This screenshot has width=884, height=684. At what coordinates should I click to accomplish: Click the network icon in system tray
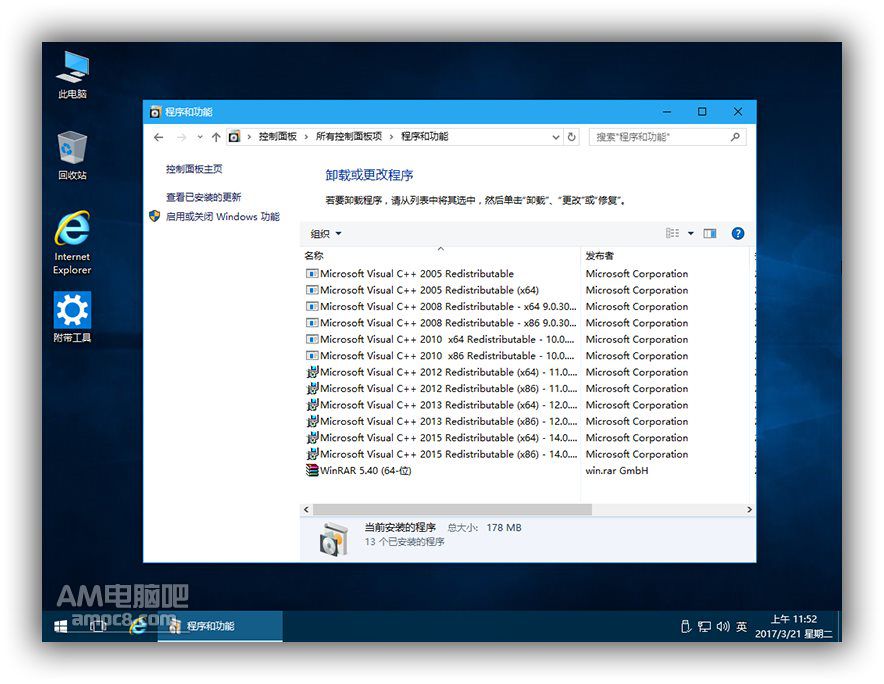tap(704, 626)
